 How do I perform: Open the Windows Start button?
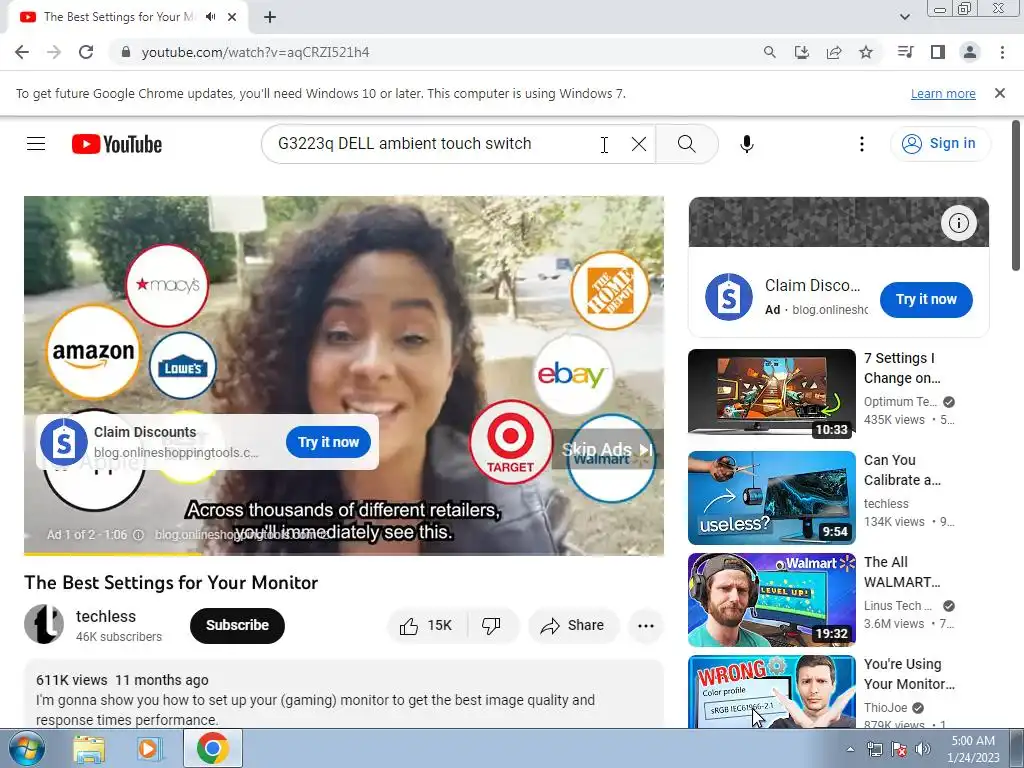(26, 748)
